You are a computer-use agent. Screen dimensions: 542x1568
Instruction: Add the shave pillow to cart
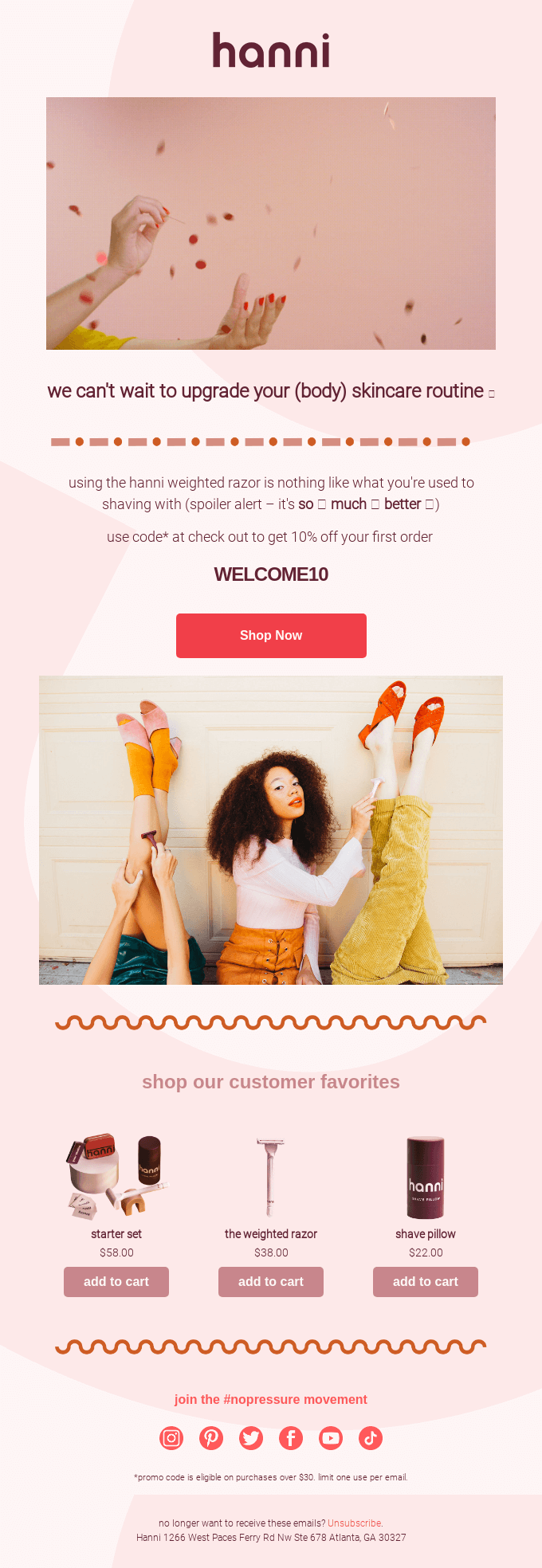[x=426, y=1282]
